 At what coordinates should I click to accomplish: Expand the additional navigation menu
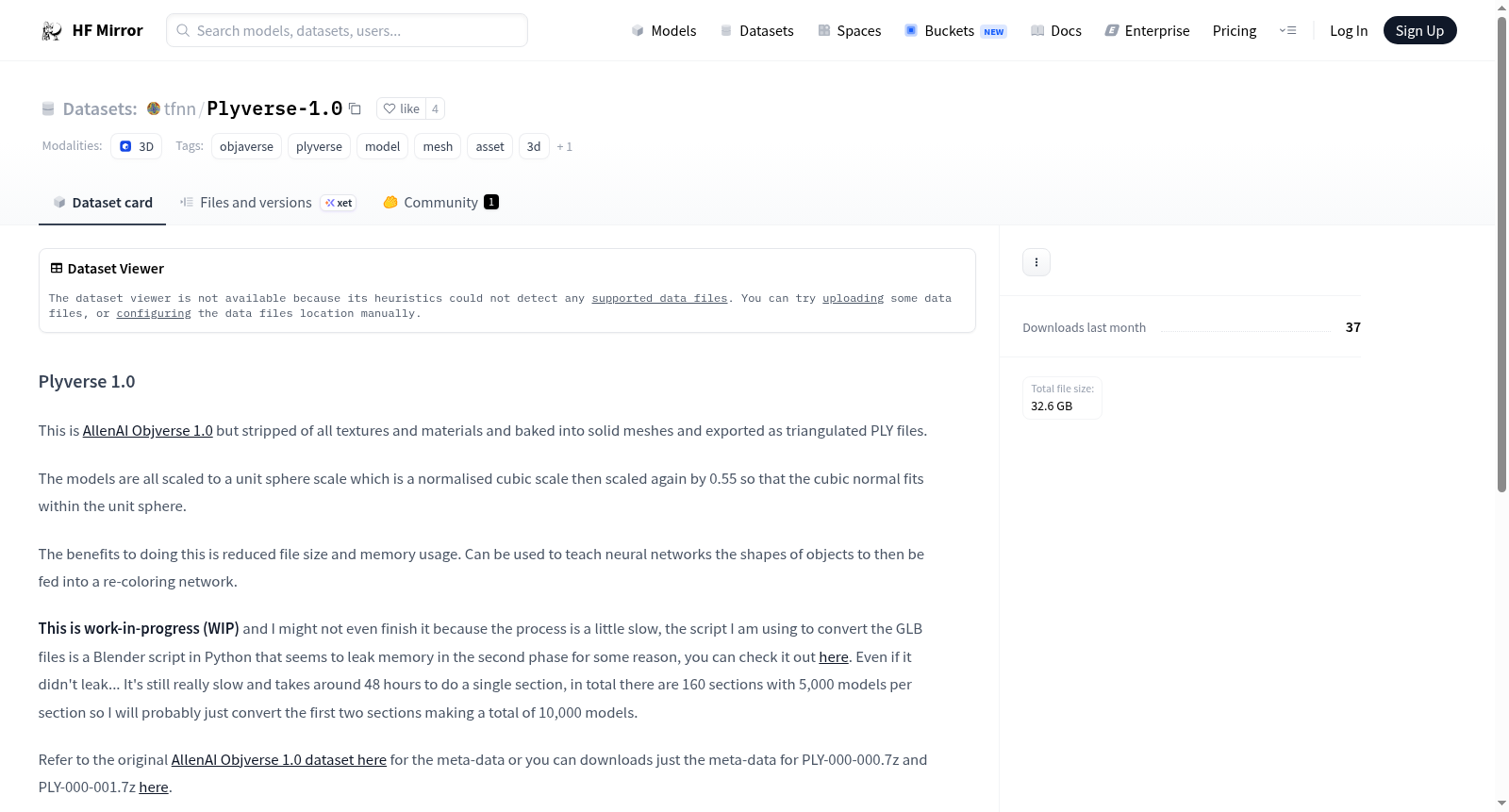(1287, 31)
